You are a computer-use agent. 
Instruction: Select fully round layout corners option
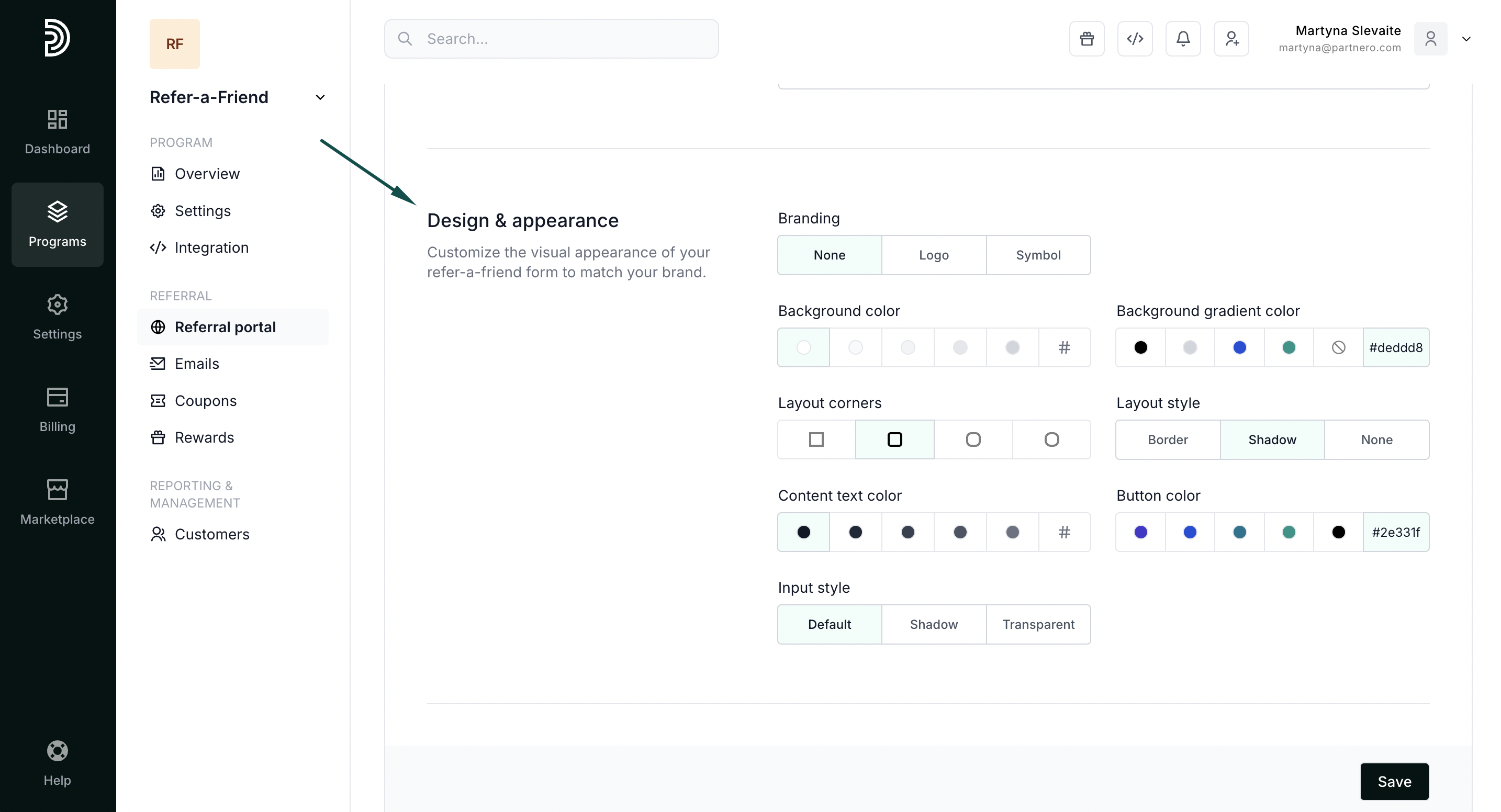[1051, 440]
